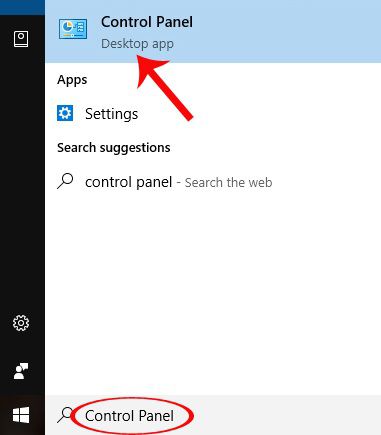Open the Settings app result

tap(213, 114)
